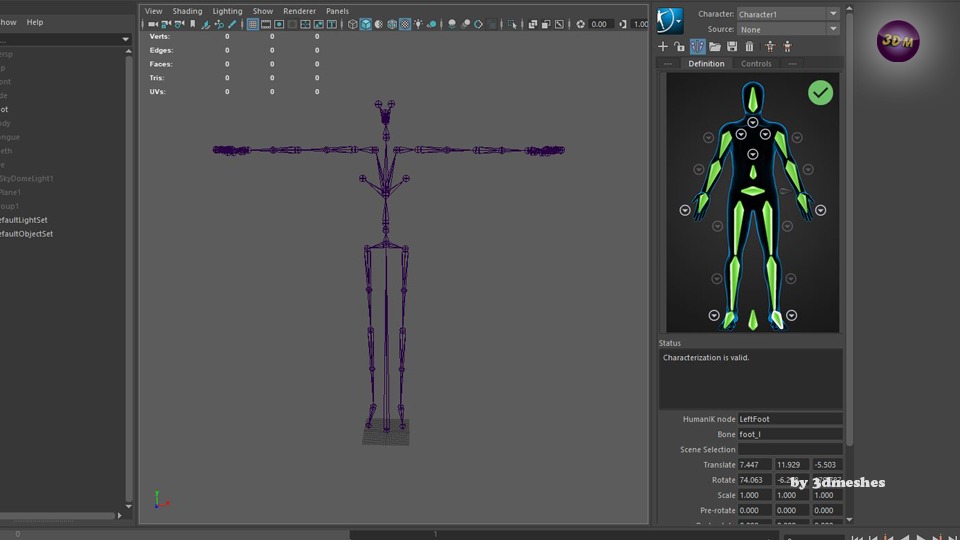Viewport: 960px width, 540px height.
Task: Click the Exposure reset icon
Action: coord(580,24)
